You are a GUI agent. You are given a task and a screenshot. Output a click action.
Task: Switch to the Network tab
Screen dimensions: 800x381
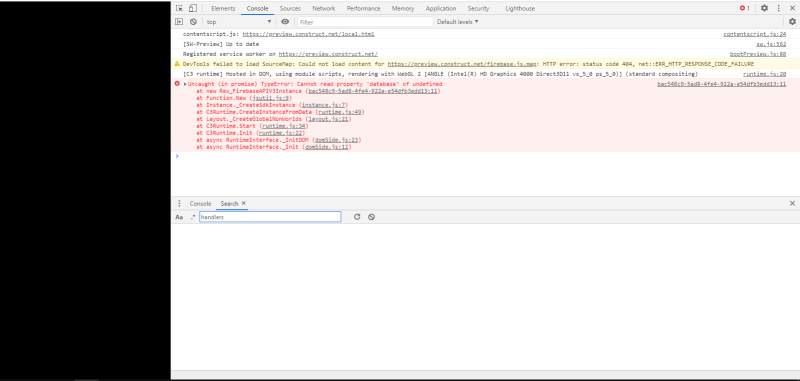(323, 9)
